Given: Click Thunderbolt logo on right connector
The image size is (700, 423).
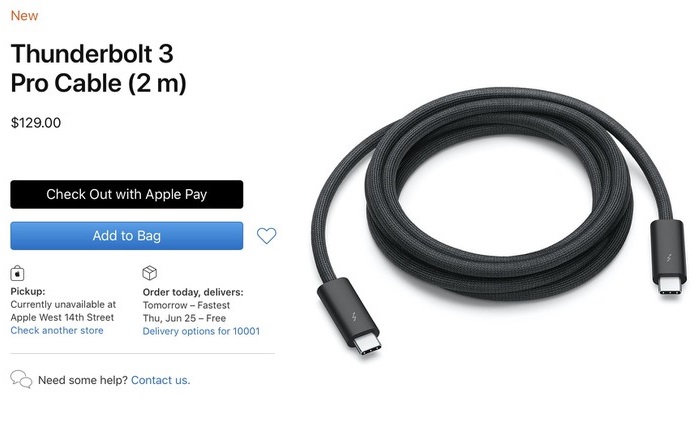Looking at the screenshot, I should point(669,258).
